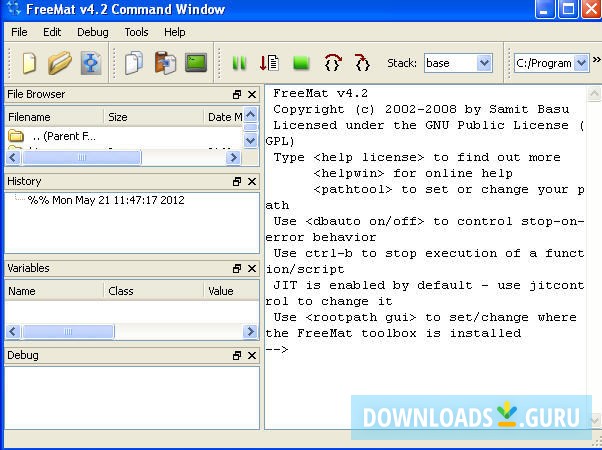Click the Paste clipboard toolbar icon
The image size is (602, 450).
click(x=165, y=63)
